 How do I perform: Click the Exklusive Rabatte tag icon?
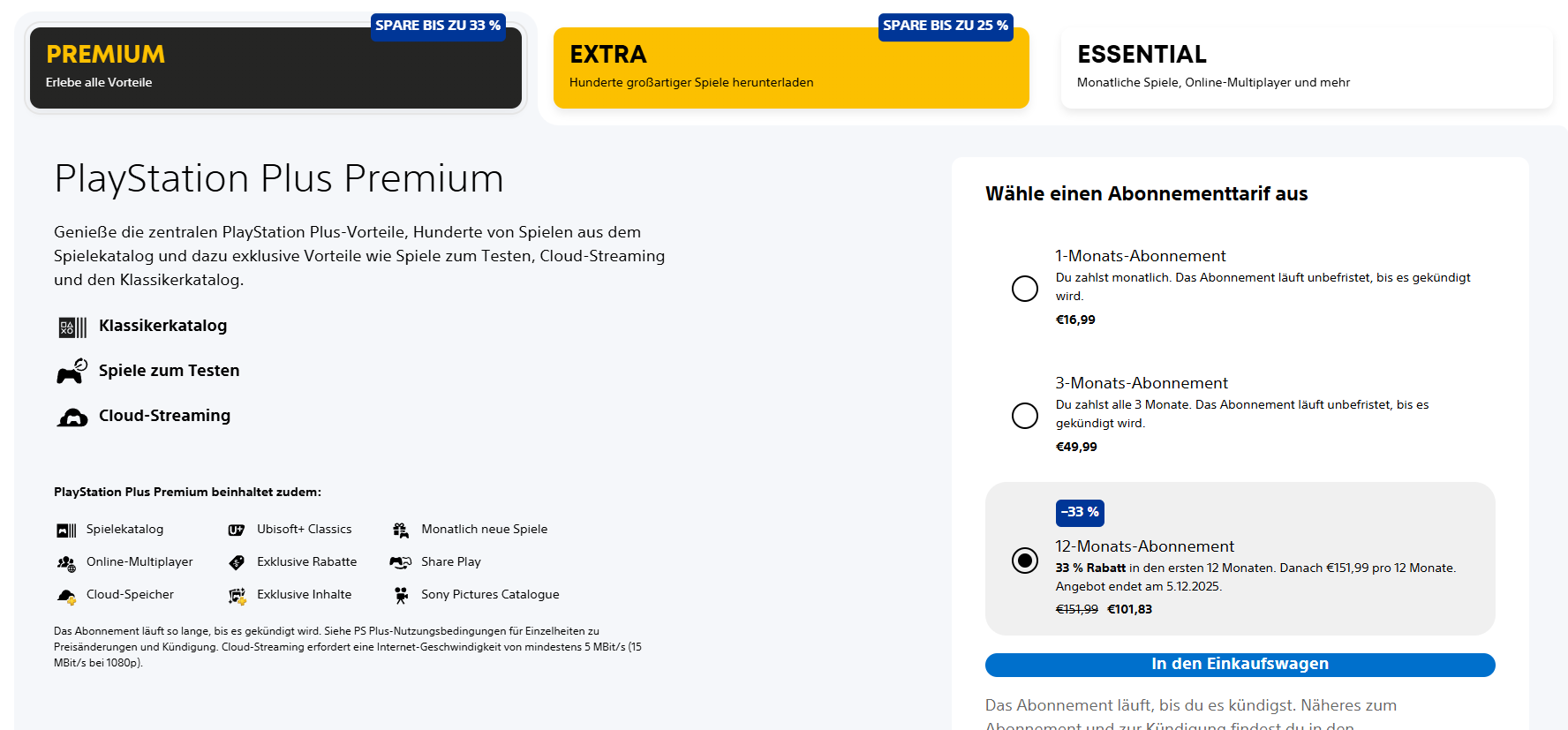(x=237, y=562)
